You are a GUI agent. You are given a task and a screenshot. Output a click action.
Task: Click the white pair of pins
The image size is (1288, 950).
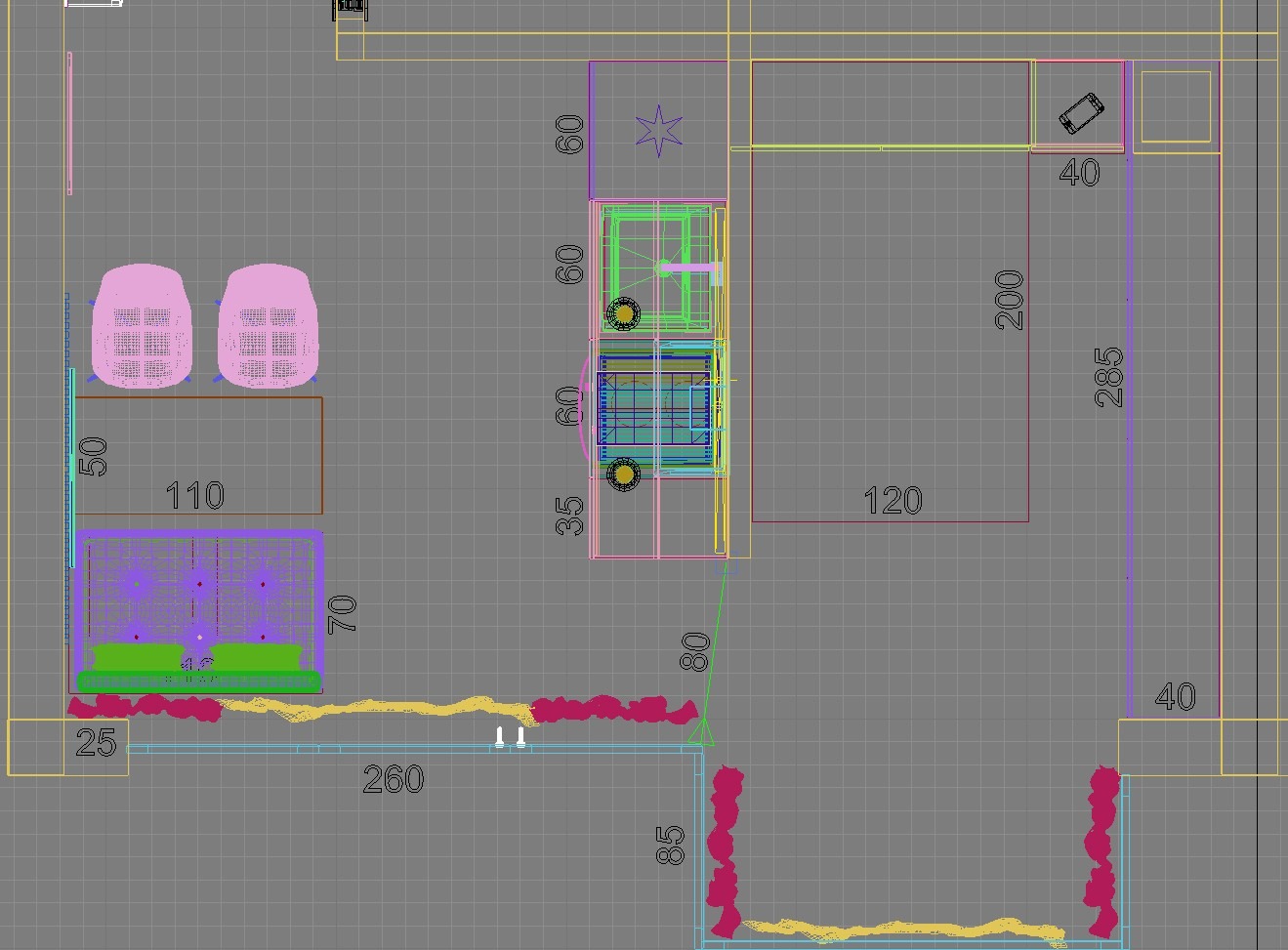point(510,736)
